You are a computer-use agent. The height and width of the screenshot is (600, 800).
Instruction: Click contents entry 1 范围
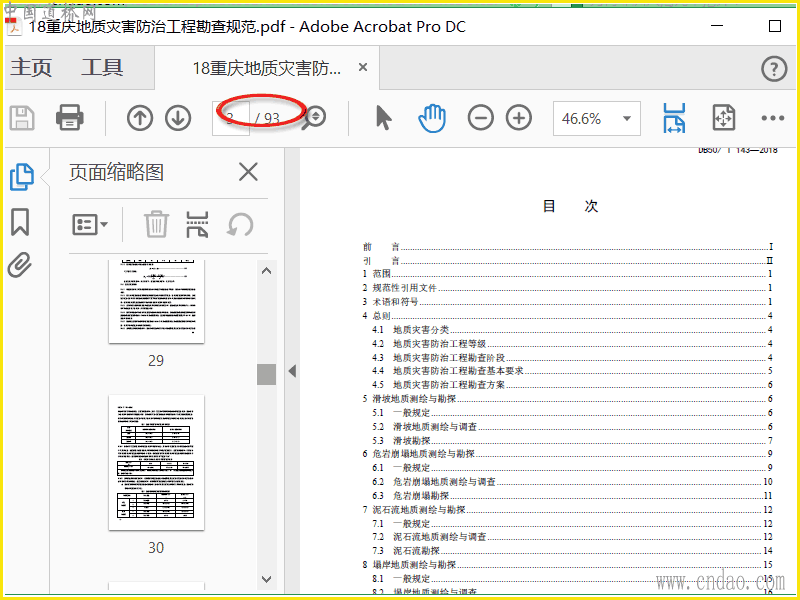coord(567,274)
